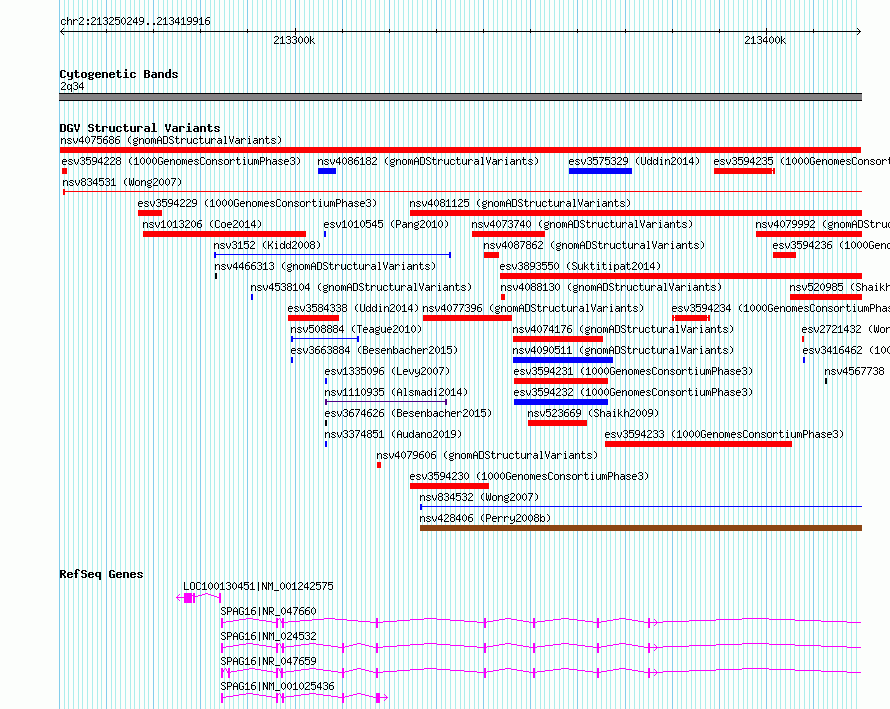Screen dimensions: 890x709
Task: Click the nsv3152 (Kidd2008) label
Action: click(x=267, y=245)
